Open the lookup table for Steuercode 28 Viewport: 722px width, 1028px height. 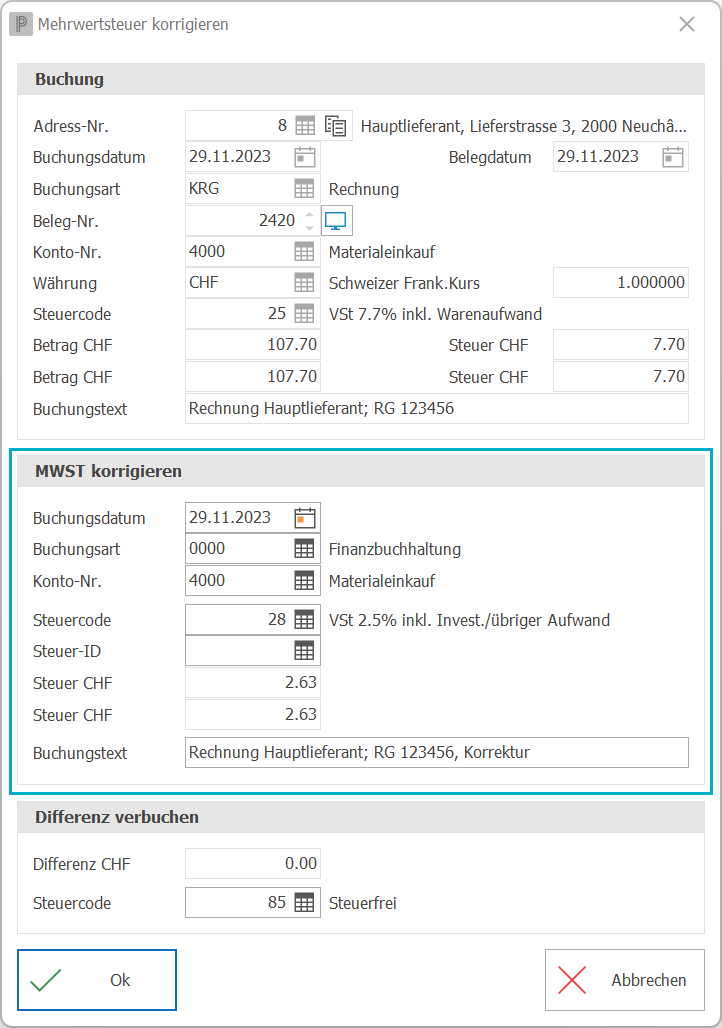pos(304,620)
